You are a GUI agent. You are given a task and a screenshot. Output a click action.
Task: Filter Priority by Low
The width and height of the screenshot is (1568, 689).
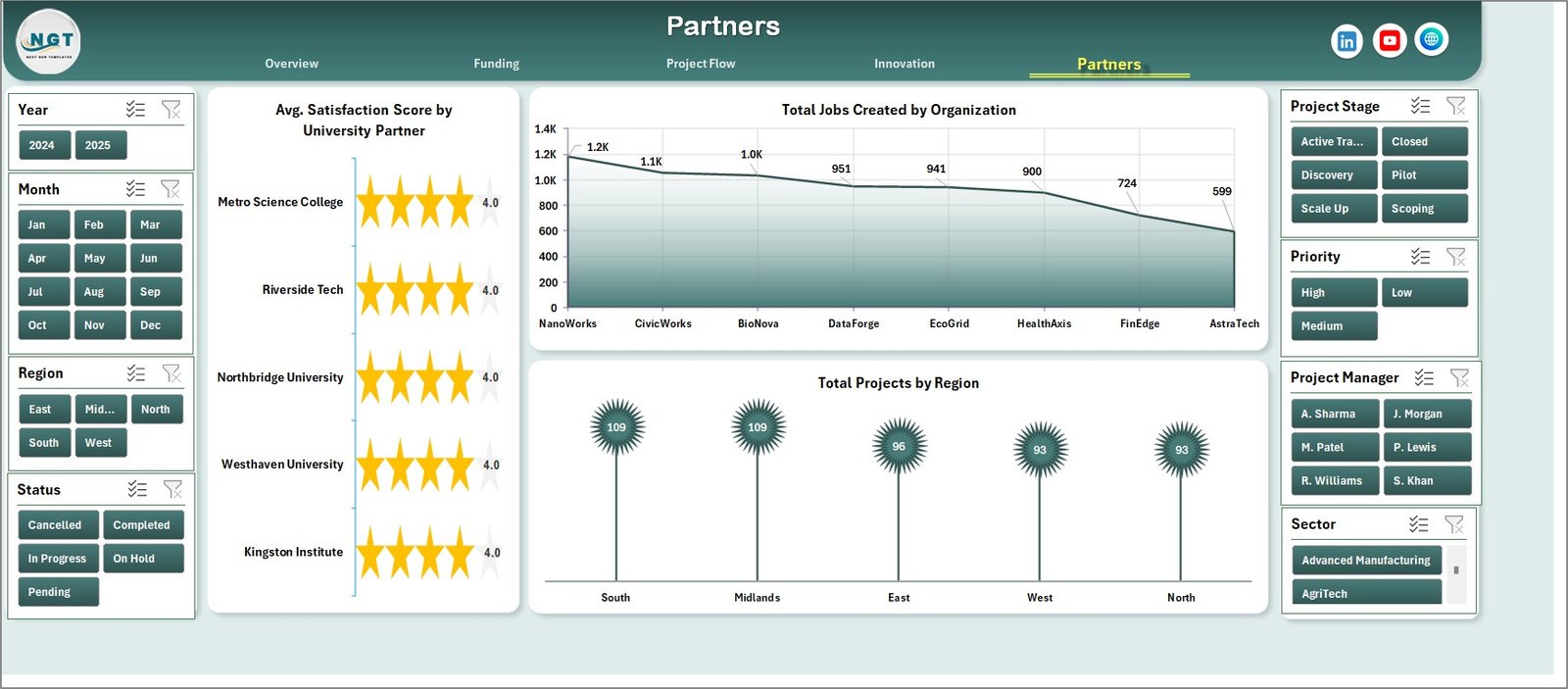click(x=1425, y=292)
